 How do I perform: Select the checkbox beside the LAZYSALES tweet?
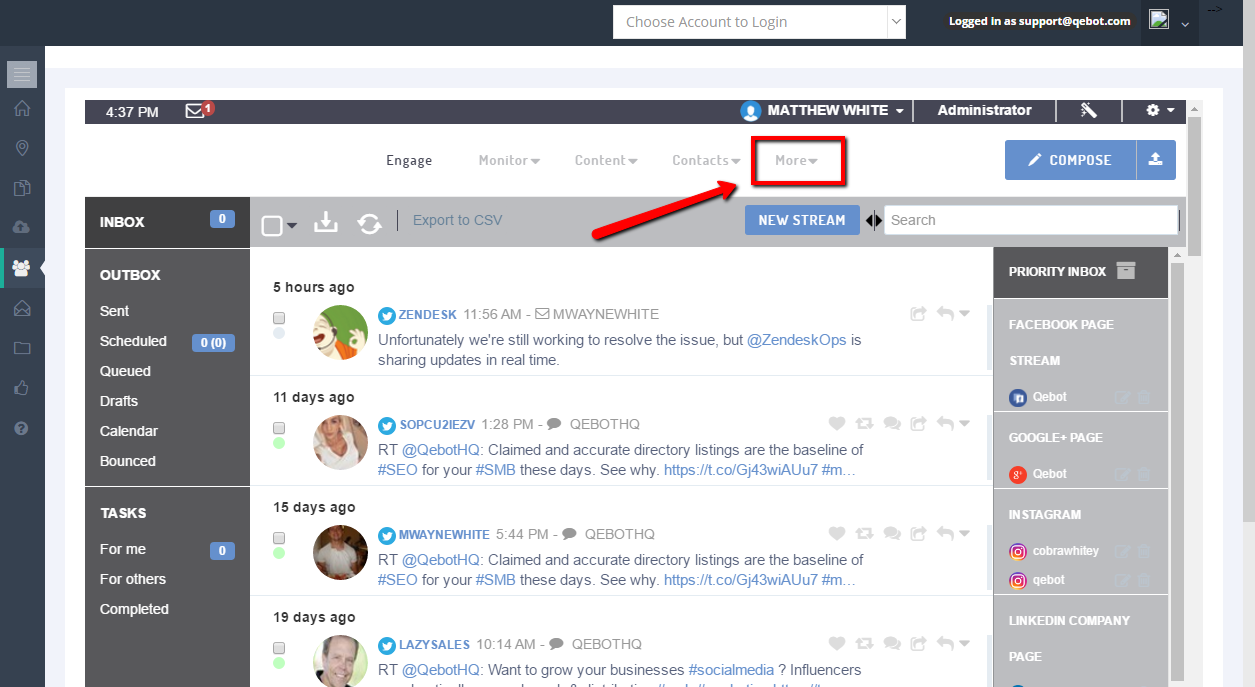tap(279, 647)
